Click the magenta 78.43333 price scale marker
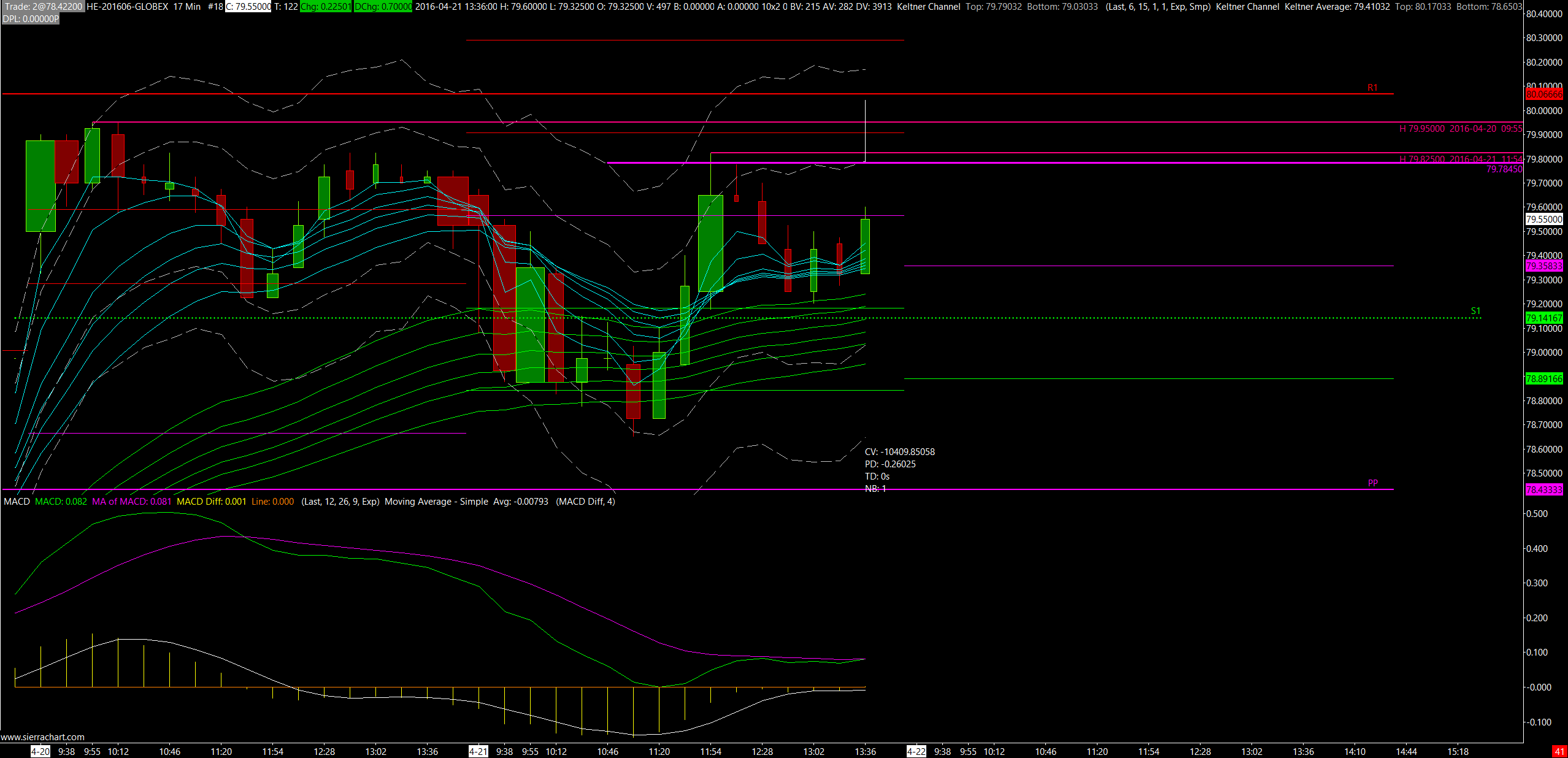The width and height of the screenshot is (1568, 758). pos(1544,489)
